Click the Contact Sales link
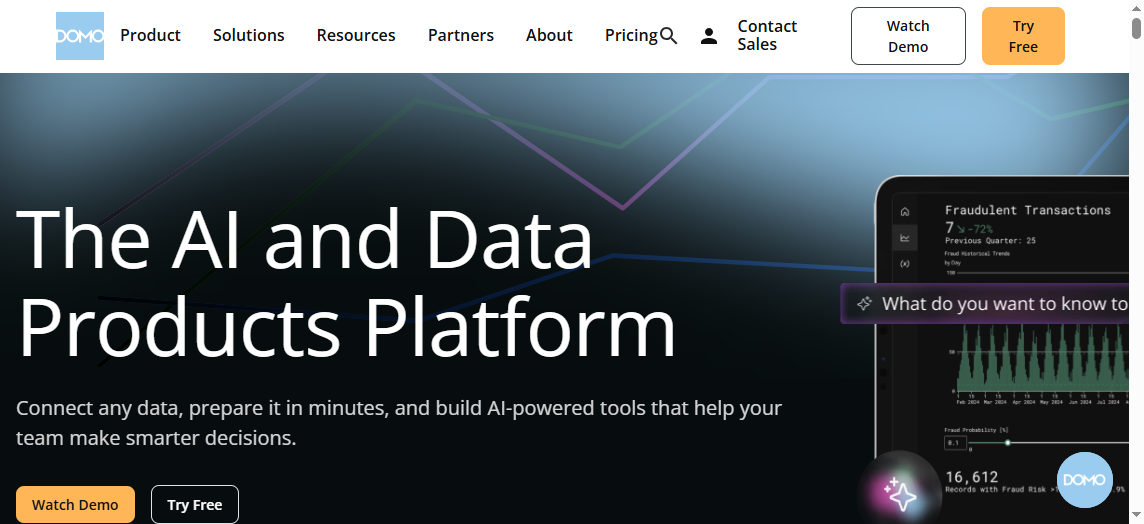This screenshot has width=1144, height=524. [767, 35]
